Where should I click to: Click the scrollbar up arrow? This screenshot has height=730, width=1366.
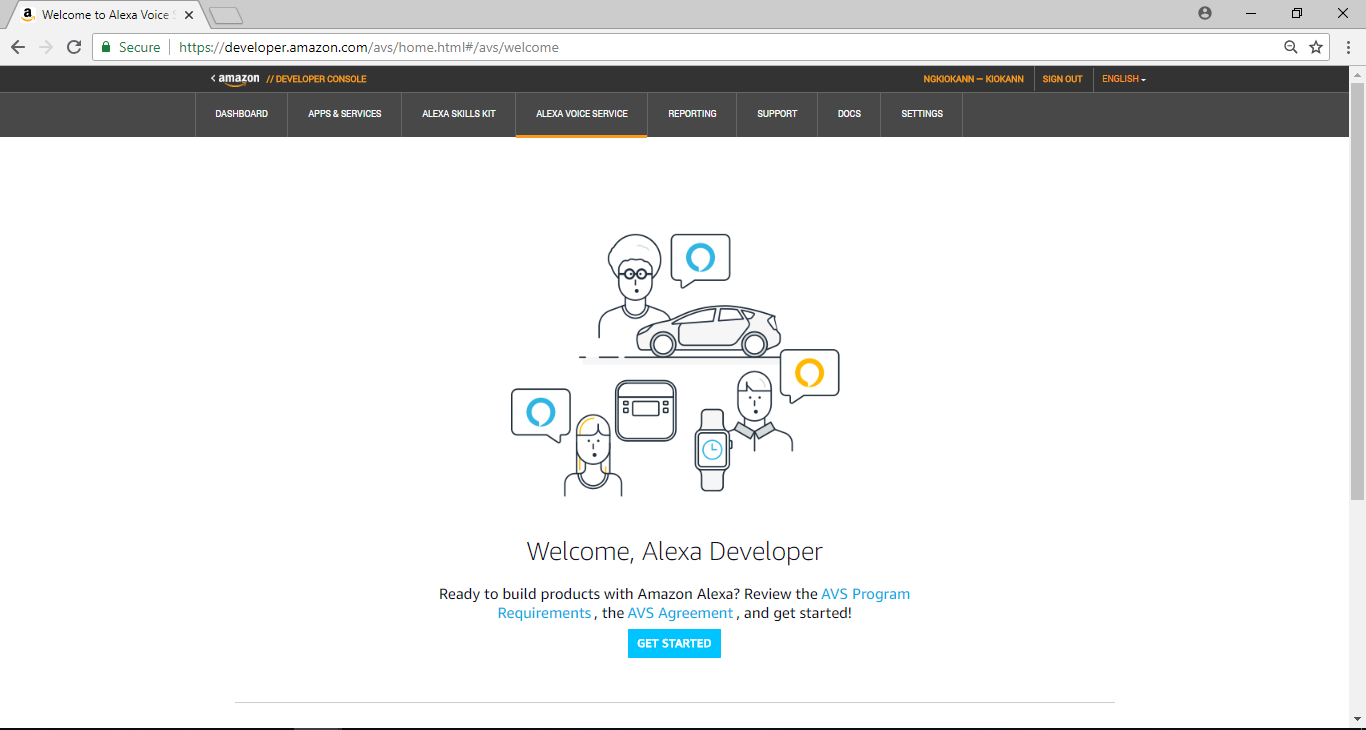click(x=1357, y=75)
